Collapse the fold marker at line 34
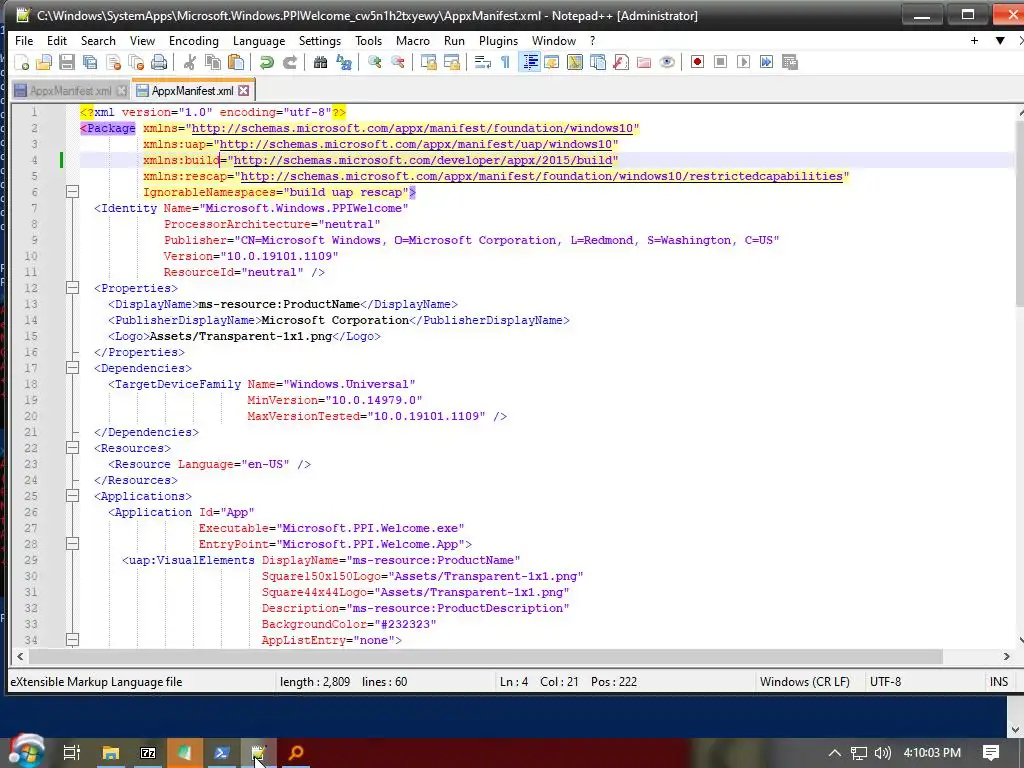Image resolution: width=1024 pixels, height=768 pixels. [x=72, y=640]
